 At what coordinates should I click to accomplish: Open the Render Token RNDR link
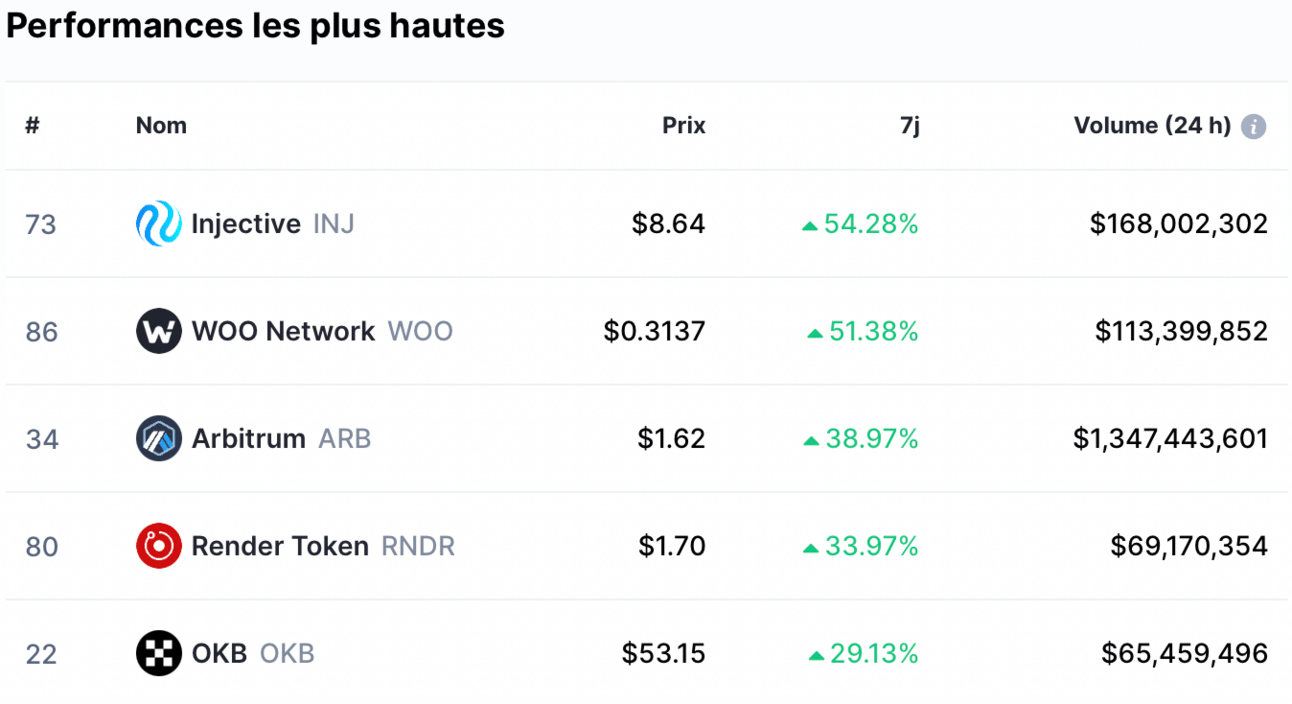[323, 546]
